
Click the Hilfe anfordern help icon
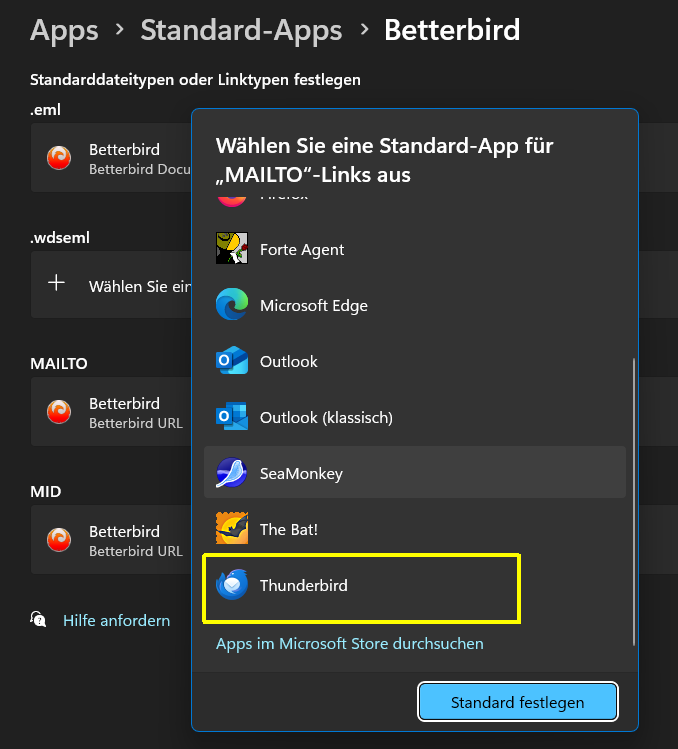tap(39, 620)
